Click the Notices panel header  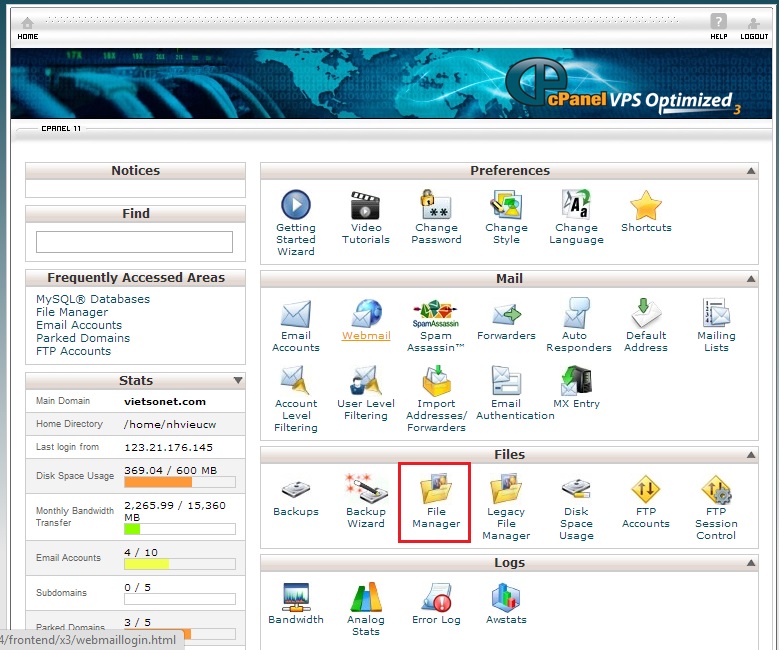click(136, 171)
